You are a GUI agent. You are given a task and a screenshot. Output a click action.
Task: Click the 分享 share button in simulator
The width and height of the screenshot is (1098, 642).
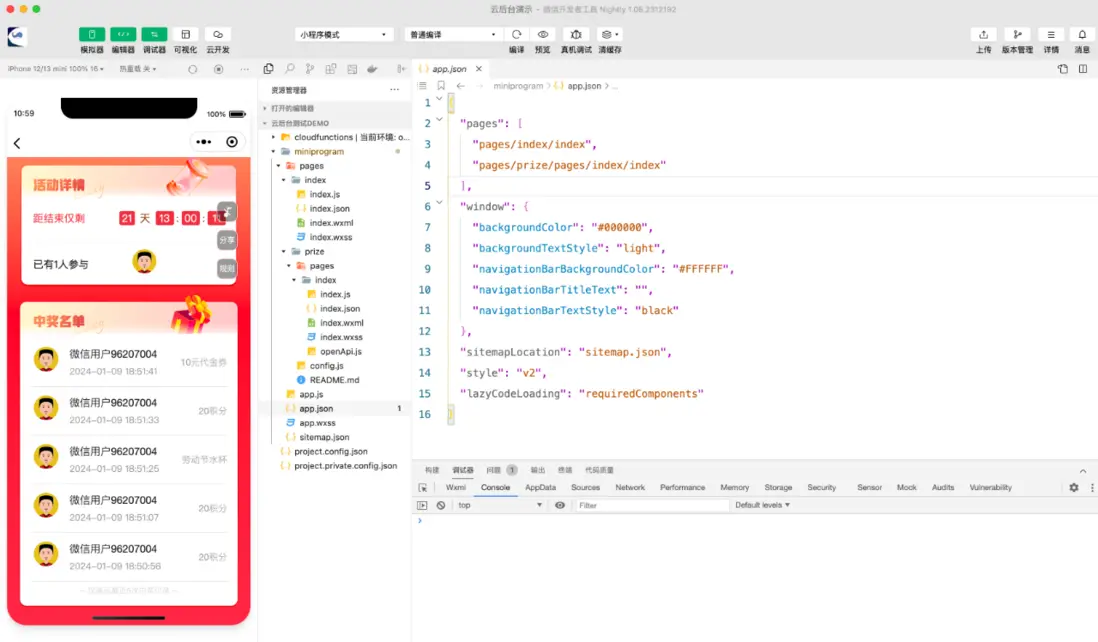(x=227, y=240)
